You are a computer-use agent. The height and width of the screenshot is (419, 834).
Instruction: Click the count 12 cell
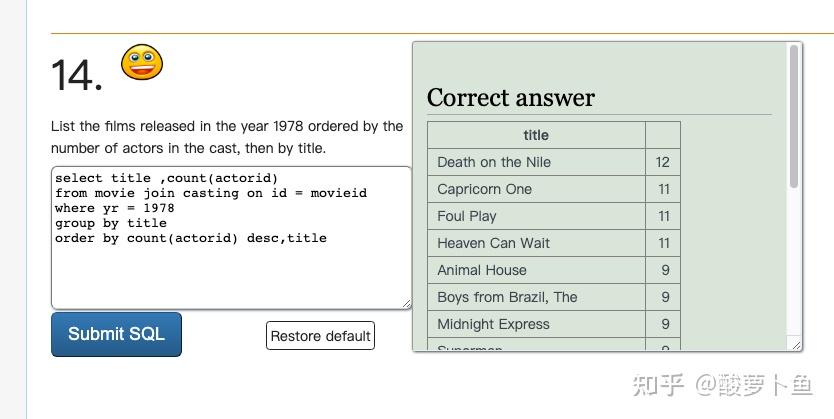[663, 162]
